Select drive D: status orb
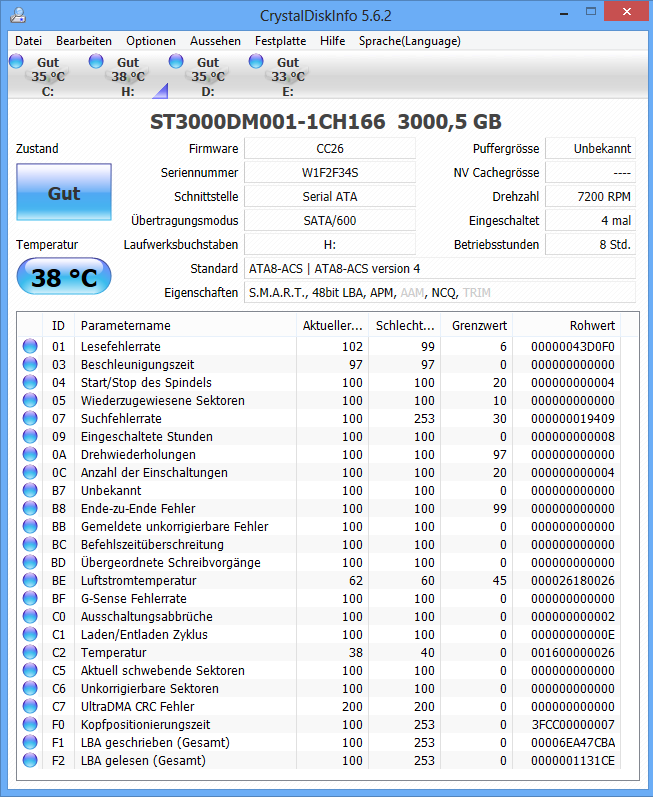 tap(176, 62)
